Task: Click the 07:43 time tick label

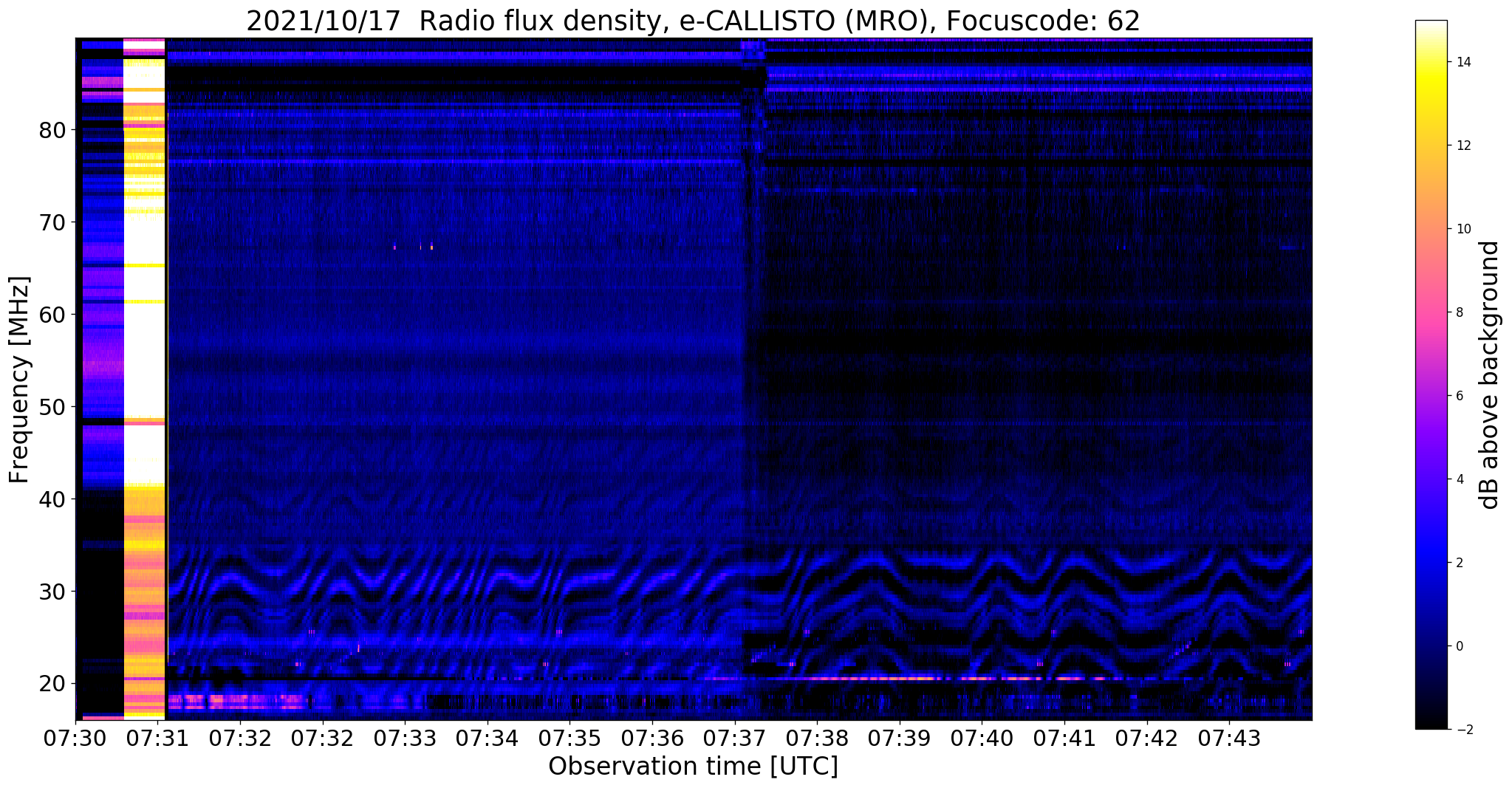Action: (x=1229, y=738)
